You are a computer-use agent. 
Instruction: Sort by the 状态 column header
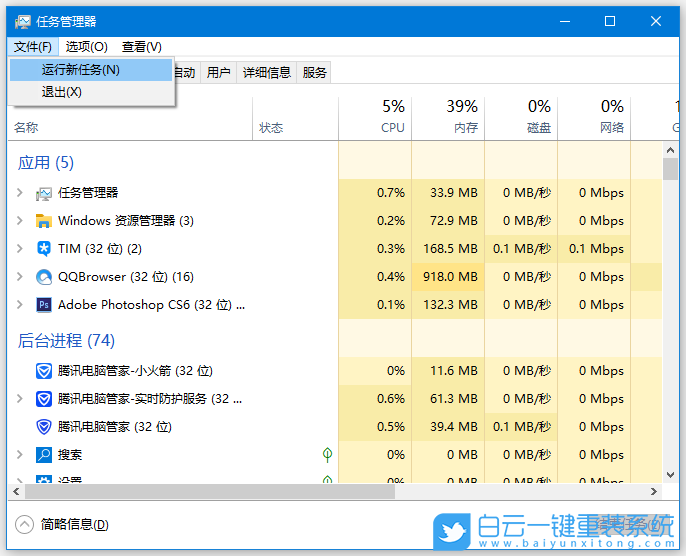[295, 118]
